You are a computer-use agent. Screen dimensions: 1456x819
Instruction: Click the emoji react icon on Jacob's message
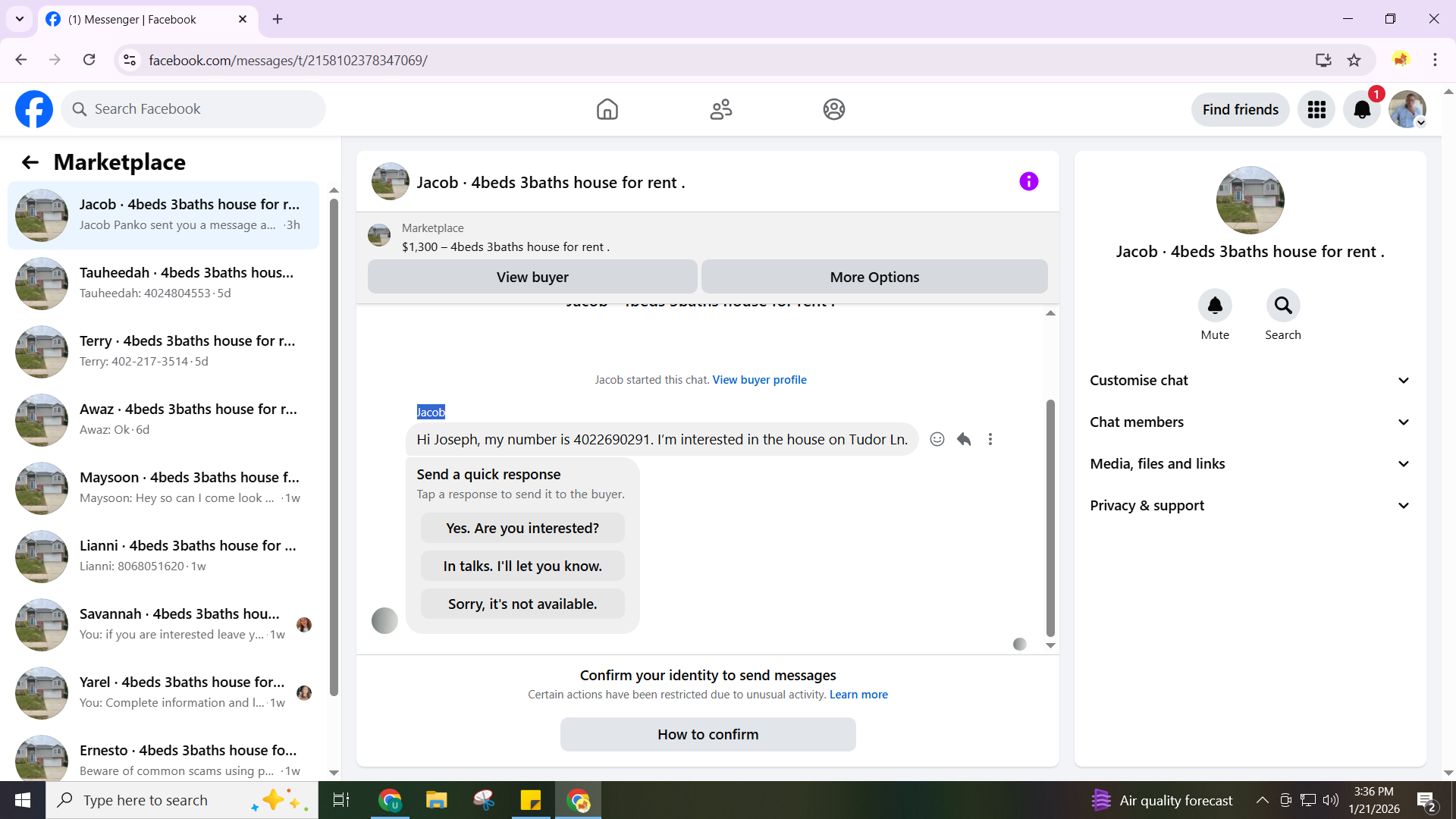(937, 439)
